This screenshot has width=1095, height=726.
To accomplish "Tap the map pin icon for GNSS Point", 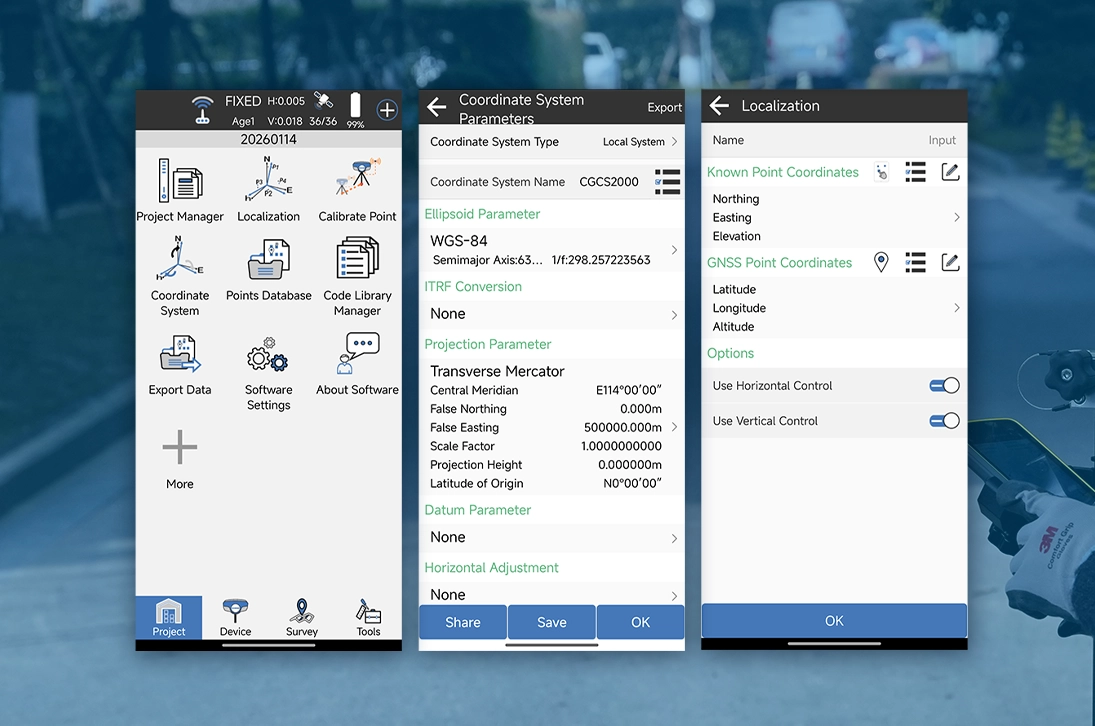I will tap(881, 262).
